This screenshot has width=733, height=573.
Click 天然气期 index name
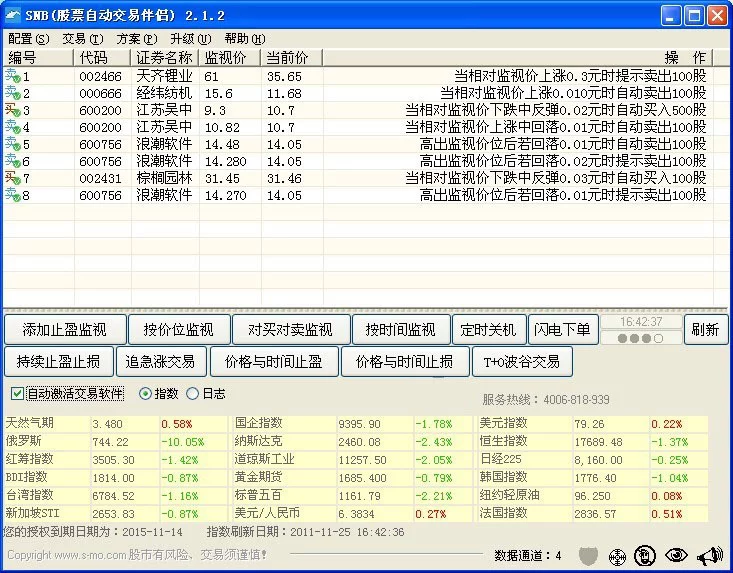(30, 423)
